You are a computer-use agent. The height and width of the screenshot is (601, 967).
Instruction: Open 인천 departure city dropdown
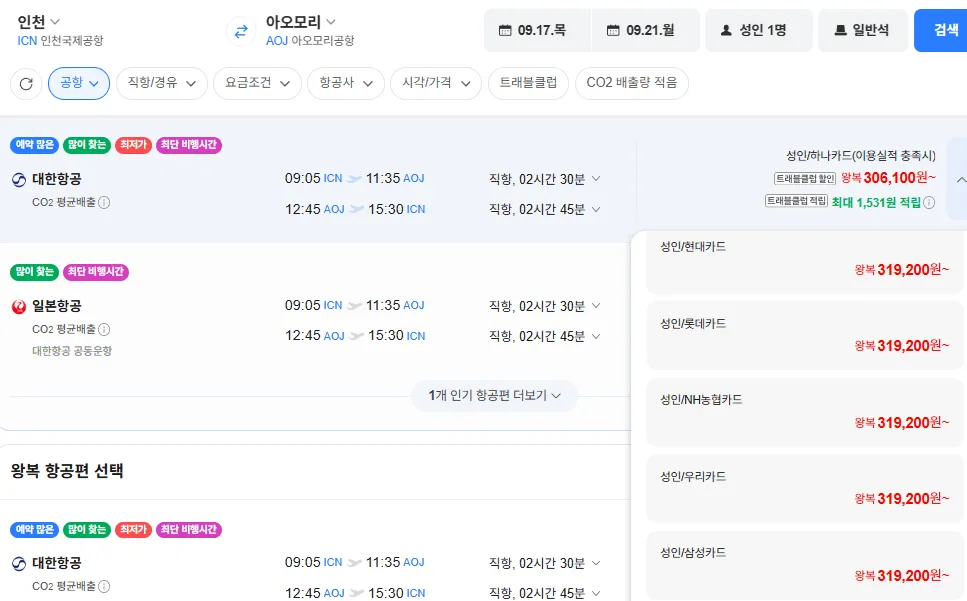tap(38, 22)
